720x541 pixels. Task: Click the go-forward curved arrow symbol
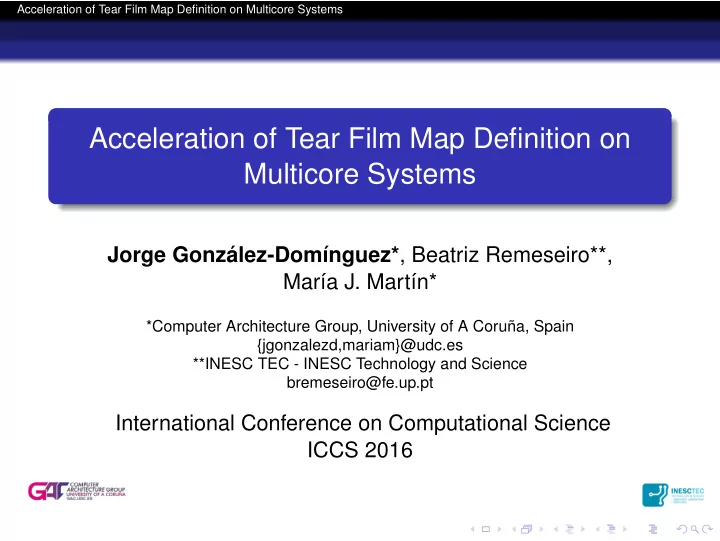[x=708, y=529]
